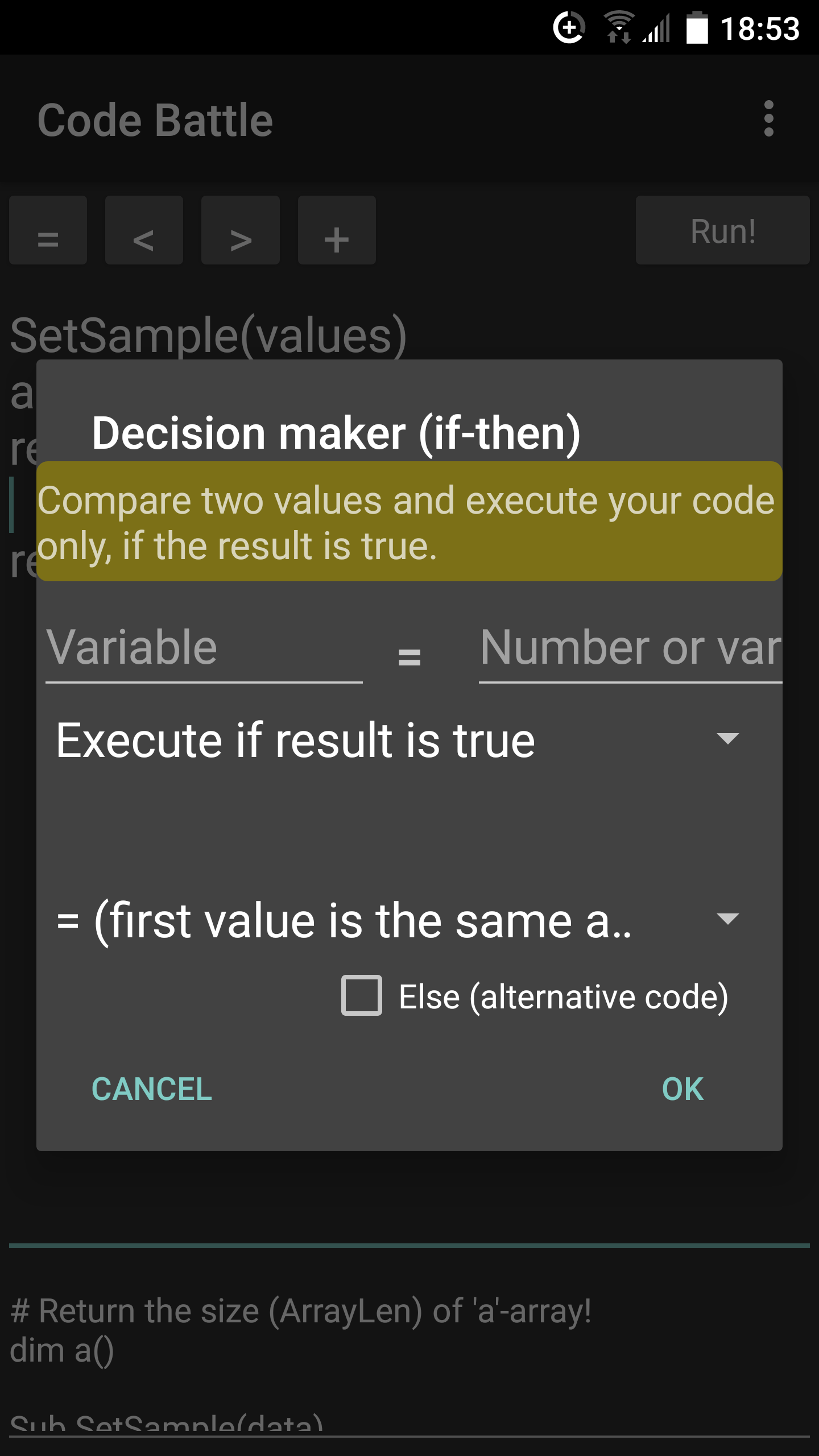
Task: Tap the greater-than toolbar button
Action: click(241, 230)
